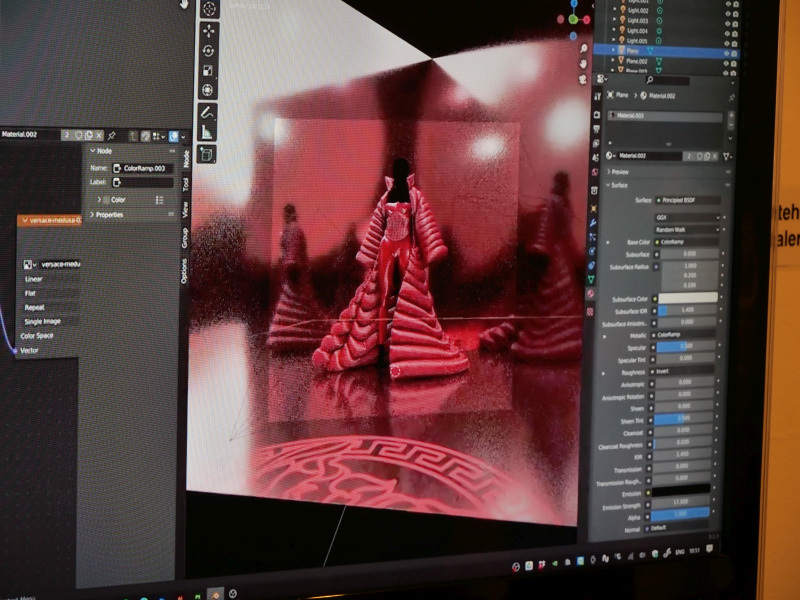This screenshot has height=600, width=800.
Task: Toggle fake user shield in node editor header
Action: 79,135
